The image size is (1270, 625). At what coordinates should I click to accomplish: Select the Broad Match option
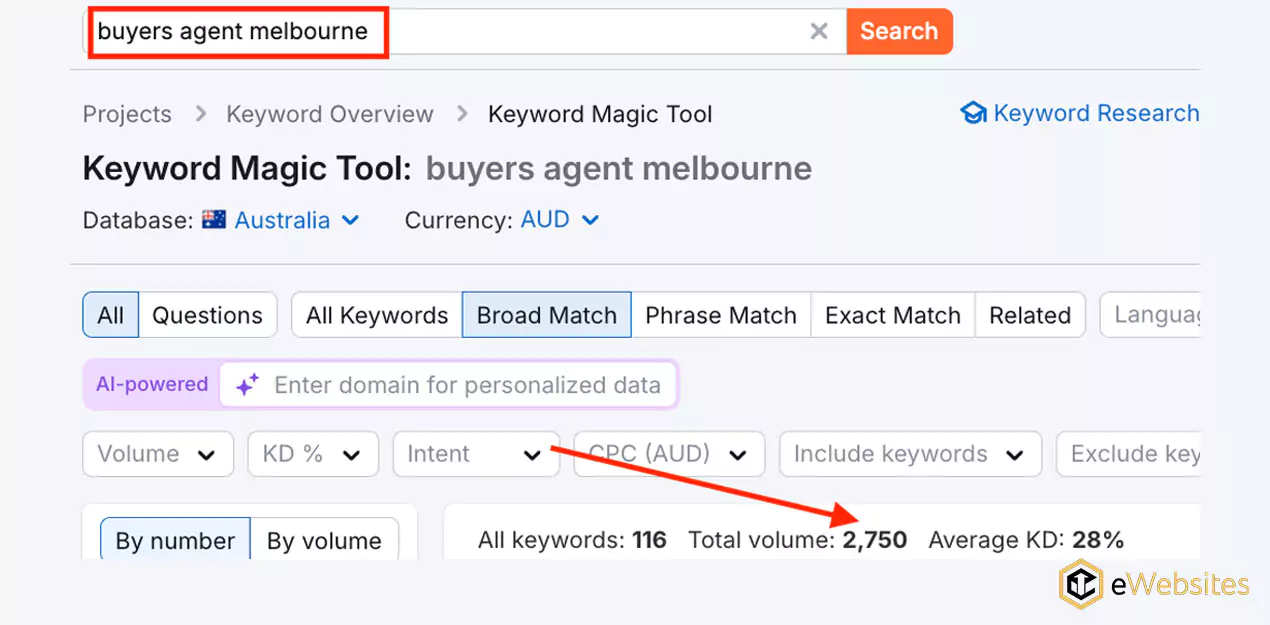546,315
